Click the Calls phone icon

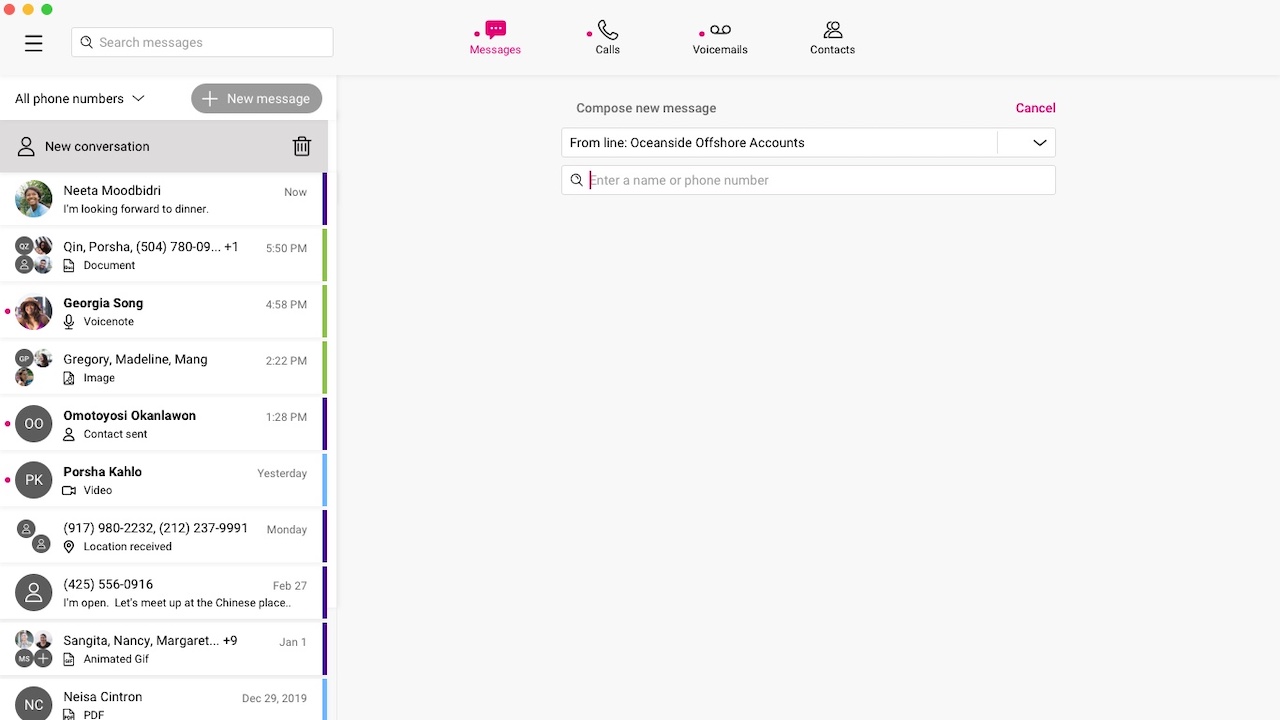pos(607,31)
